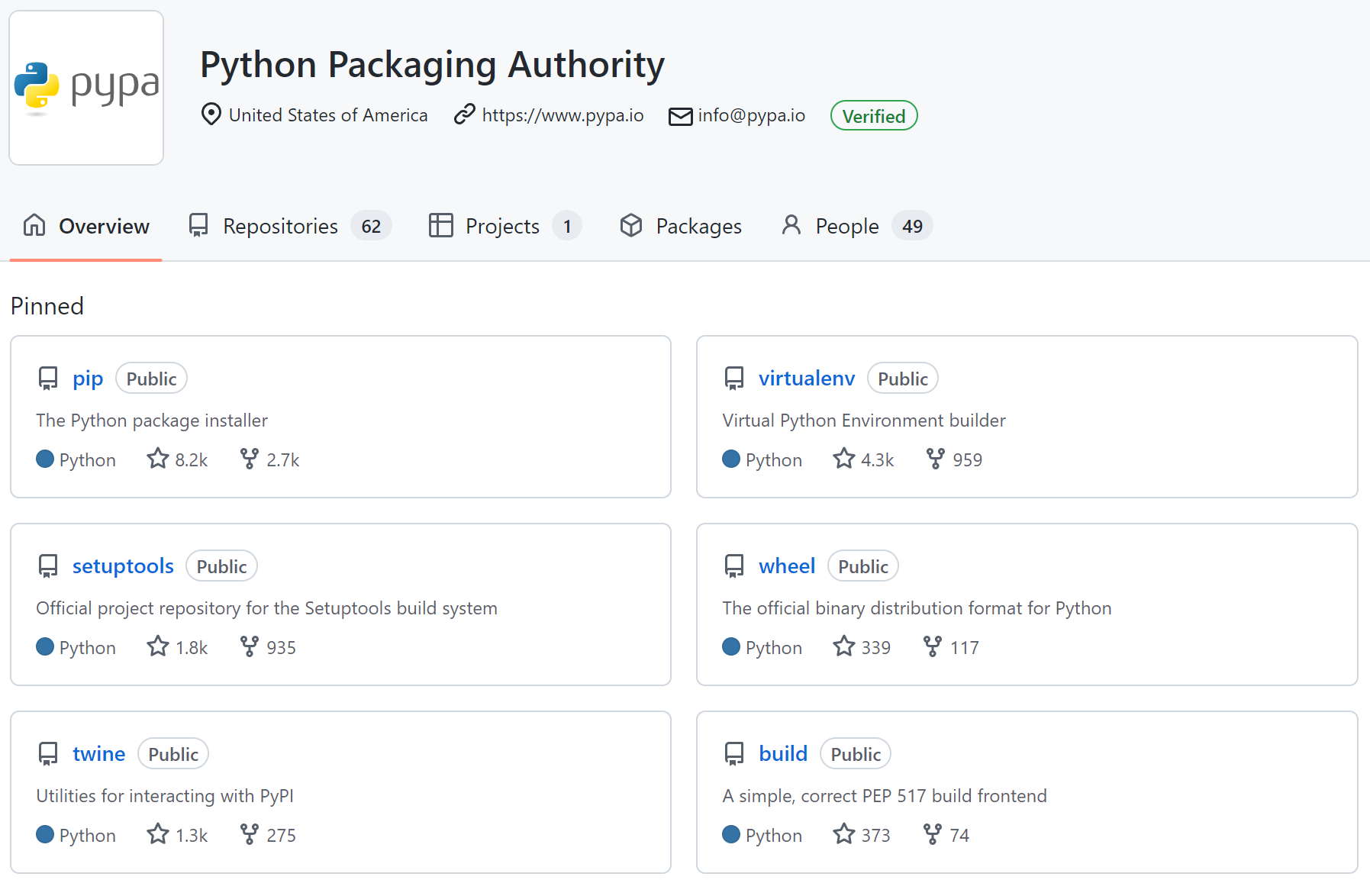
Task: Open the wheel repository link
Action: click(787, 566)
